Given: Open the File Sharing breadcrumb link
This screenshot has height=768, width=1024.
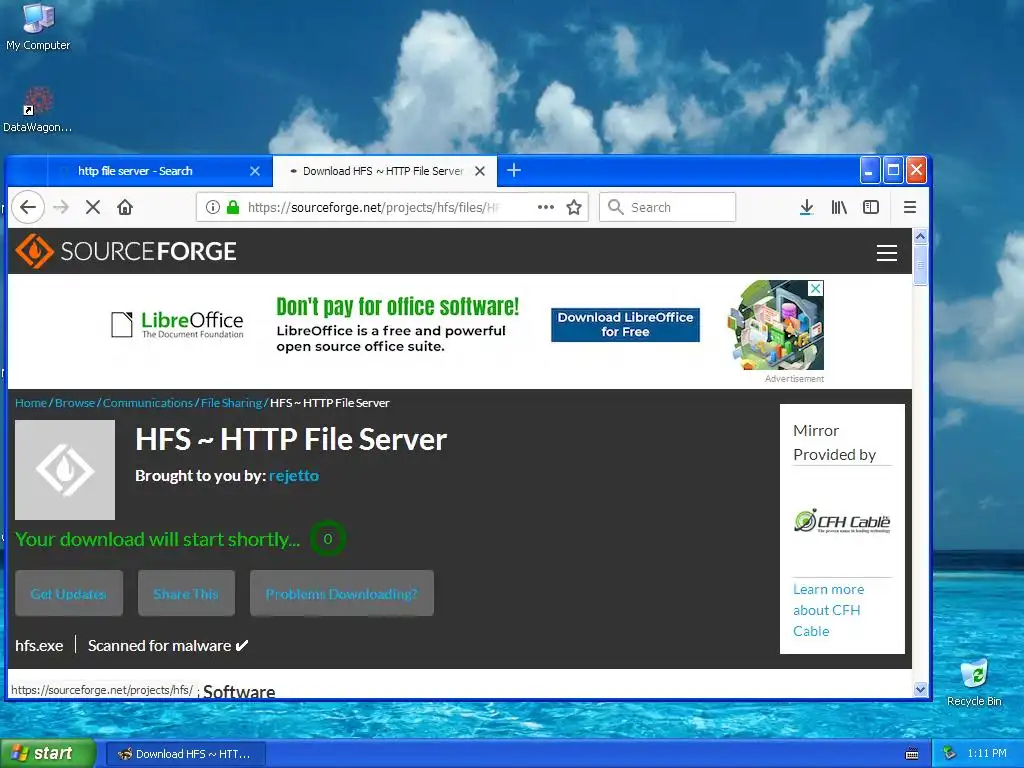Looking at the screenshot, I should point(231,403).
